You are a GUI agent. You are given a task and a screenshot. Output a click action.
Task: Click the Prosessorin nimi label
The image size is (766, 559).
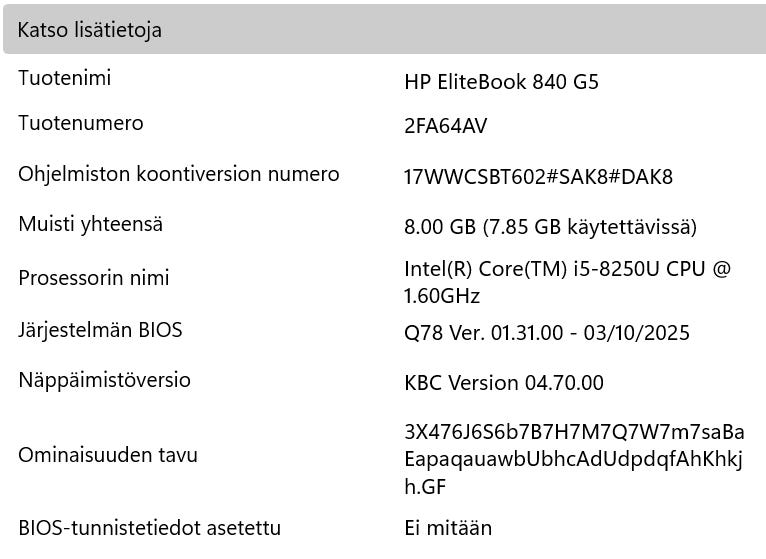pyautogui.click(x=94, y=278)
